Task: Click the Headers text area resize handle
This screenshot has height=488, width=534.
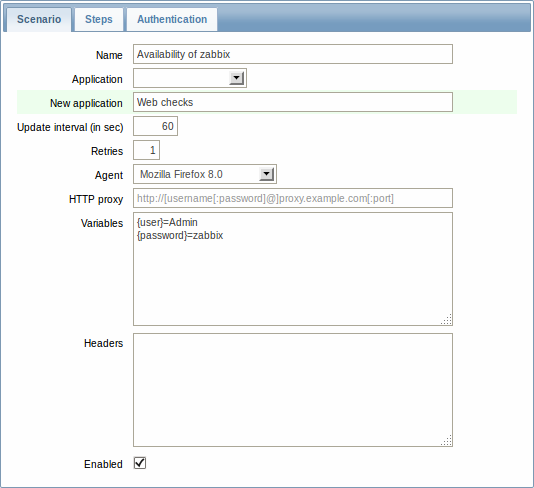Action: pos(447,441)
